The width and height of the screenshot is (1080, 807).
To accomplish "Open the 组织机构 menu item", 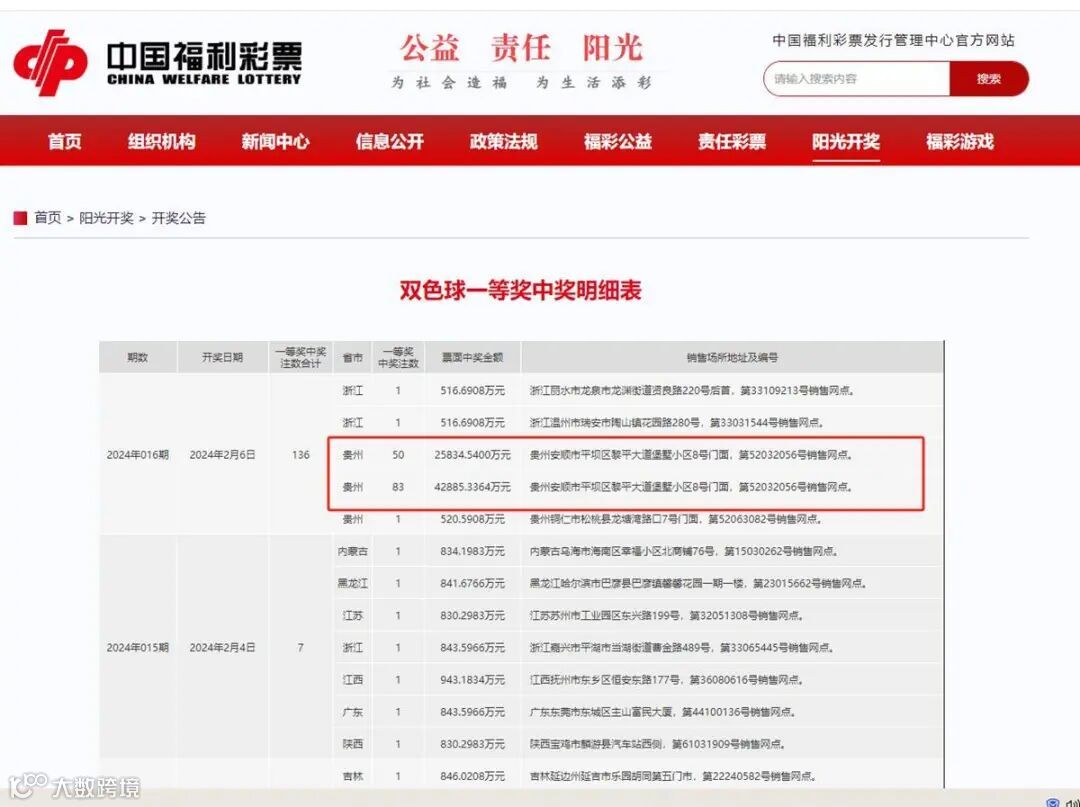I will [161, 142].
